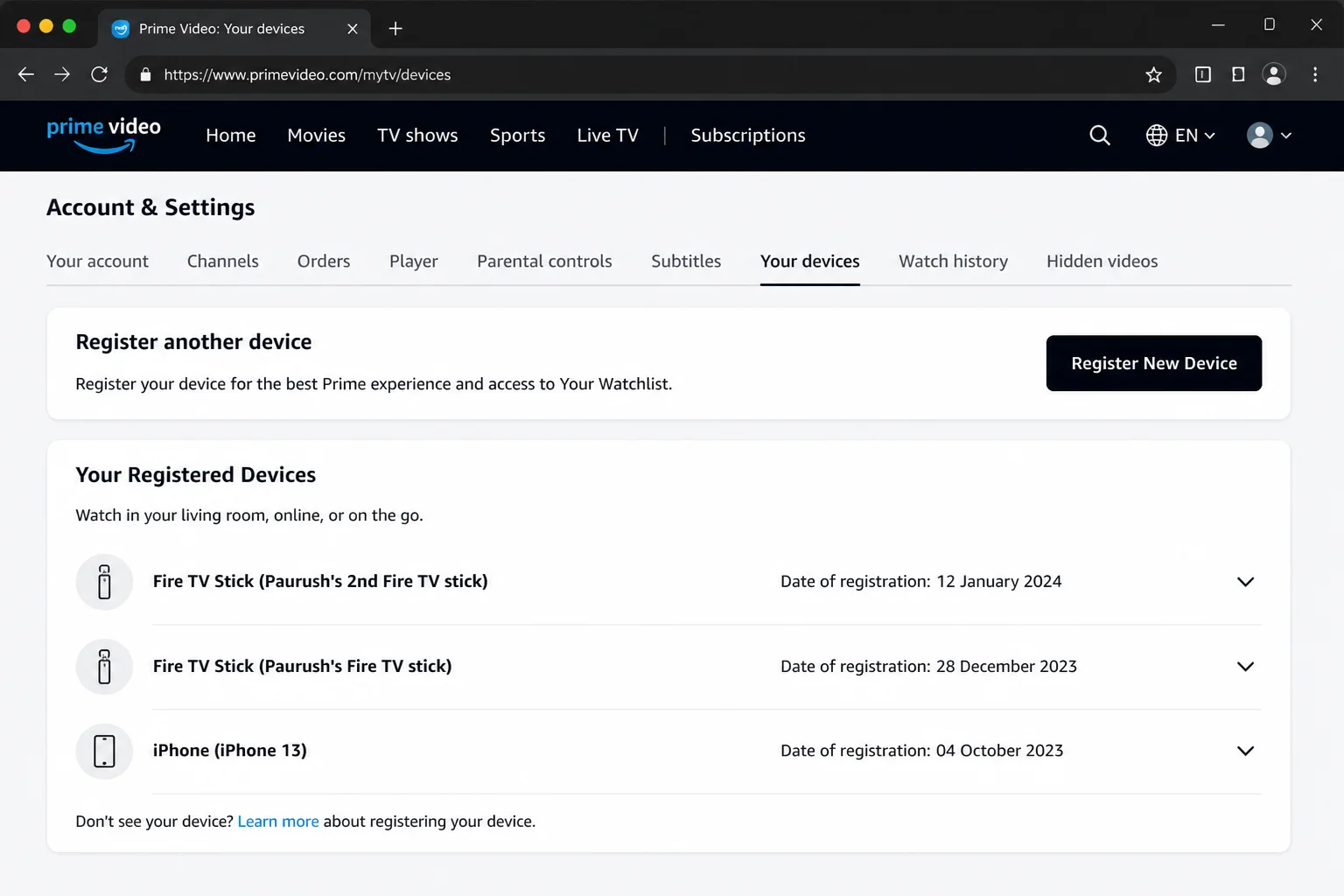Reload the page
This screenshot has width=1344, height=896.
(100, 74)
